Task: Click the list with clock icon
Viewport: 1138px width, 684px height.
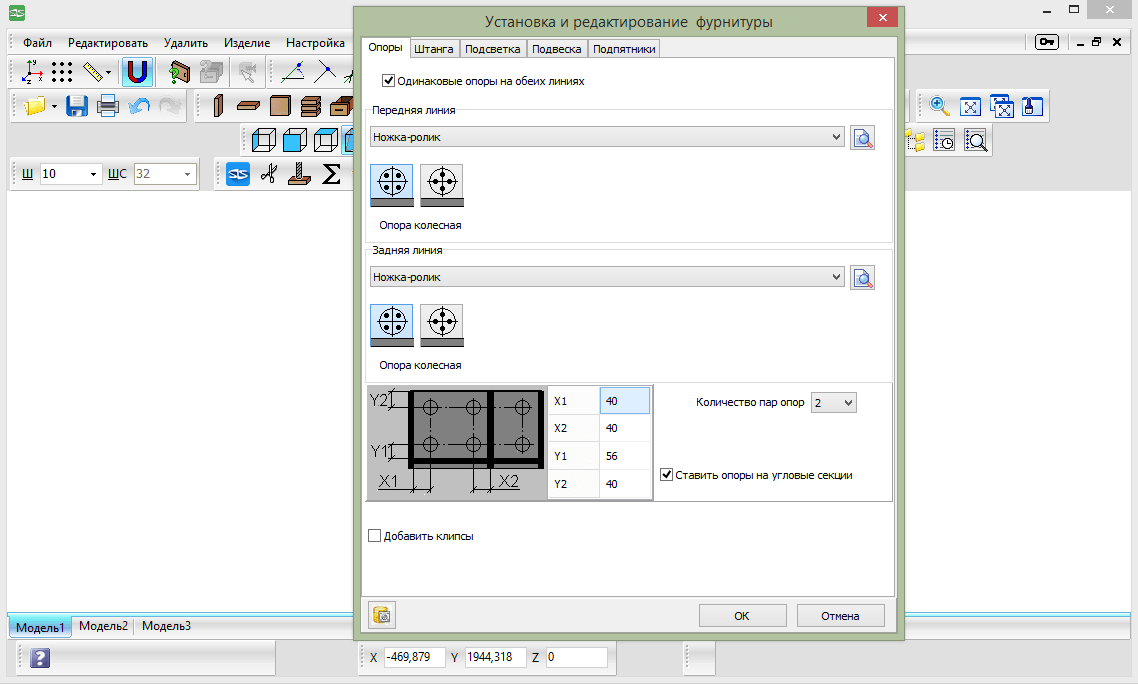Action: pos(943,139)
